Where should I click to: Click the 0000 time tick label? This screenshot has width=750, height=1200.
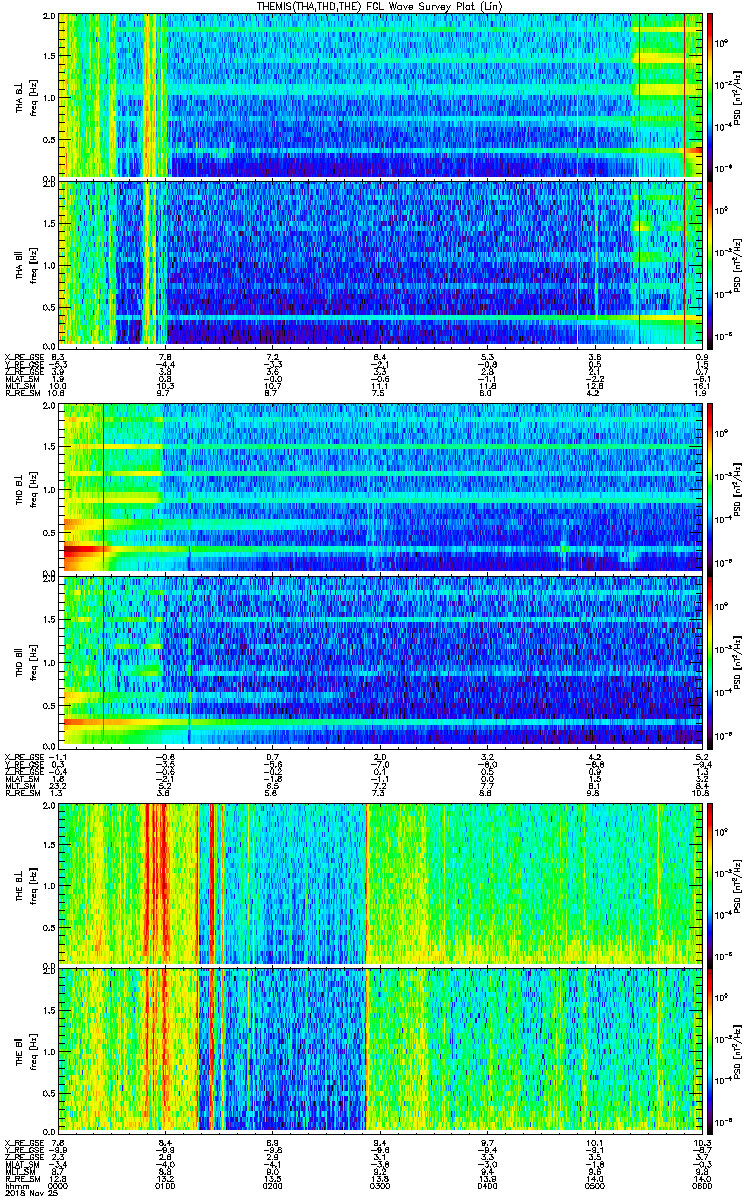(x=60, y=1186)
